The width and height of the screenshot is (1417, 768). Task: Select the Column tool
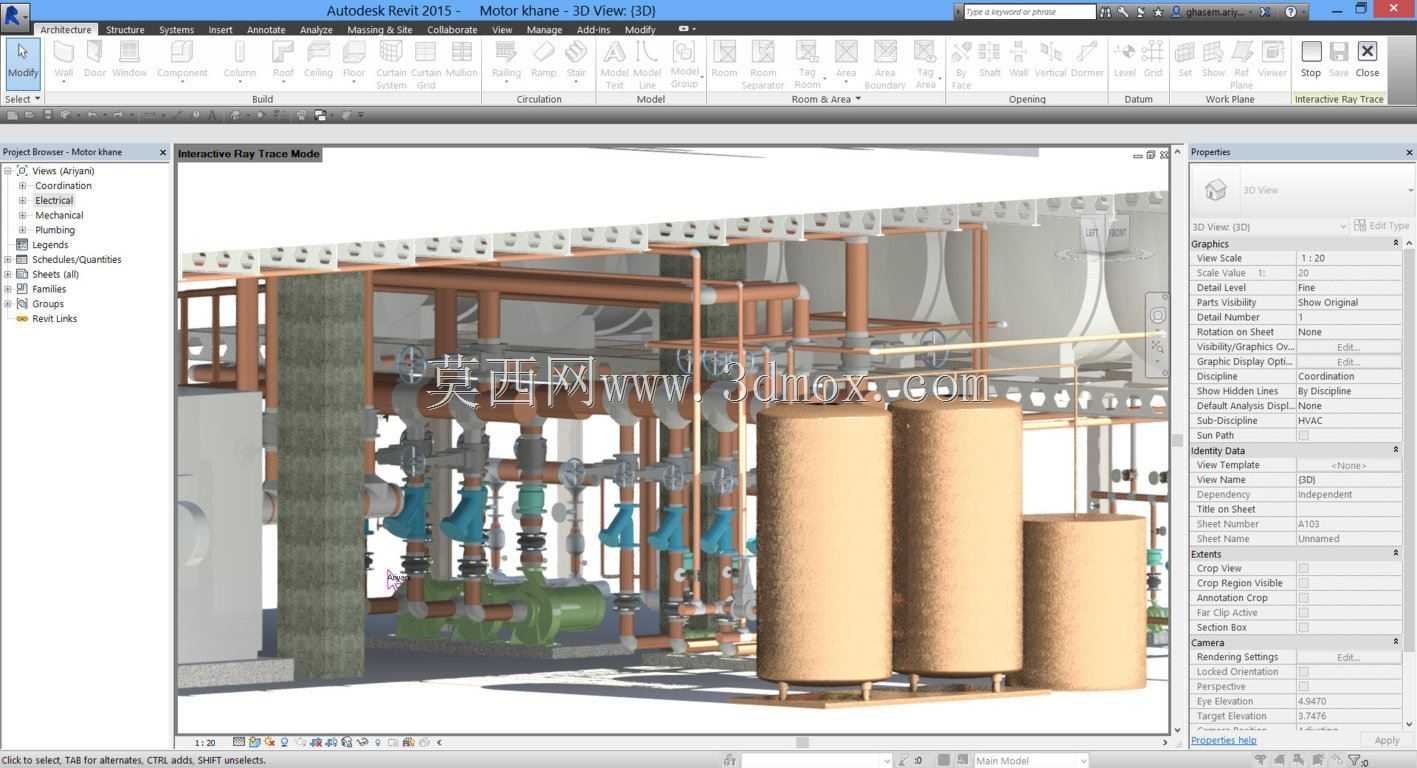tap(239, 60)
